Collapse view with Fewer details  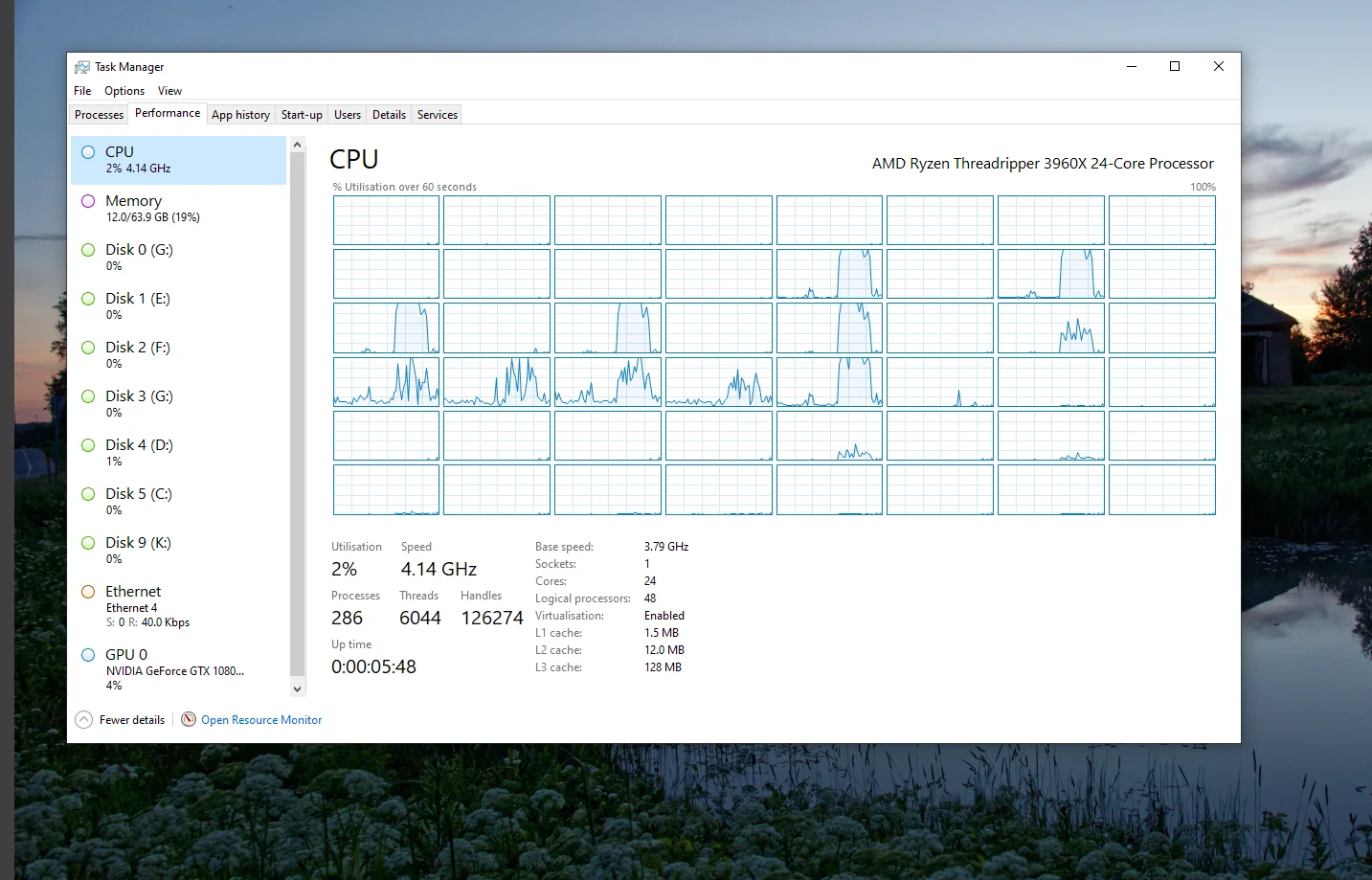tap(121, 720)
